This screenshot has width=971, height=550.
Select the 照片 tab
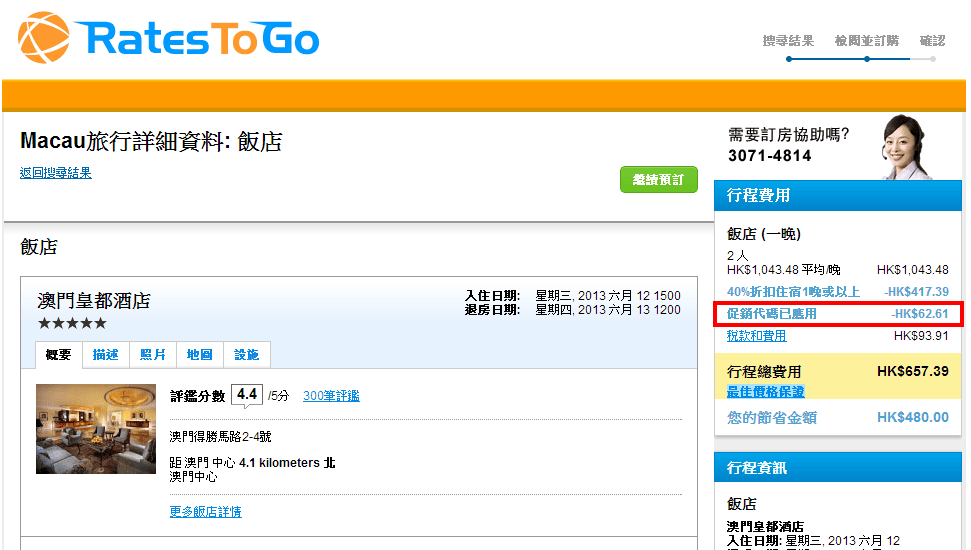click(153, 355)
